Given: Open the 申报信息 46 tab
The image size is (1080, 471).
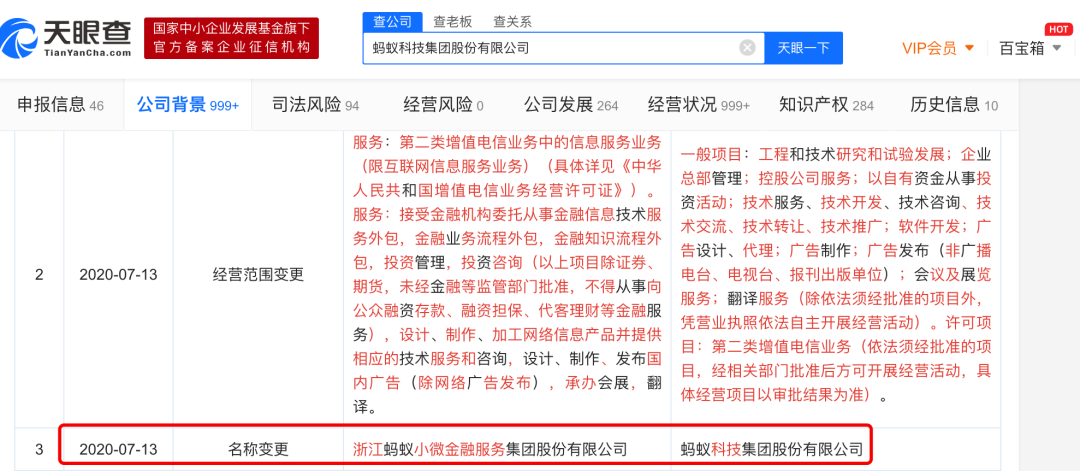Looking at the screenshot, I should click(61, 105).
